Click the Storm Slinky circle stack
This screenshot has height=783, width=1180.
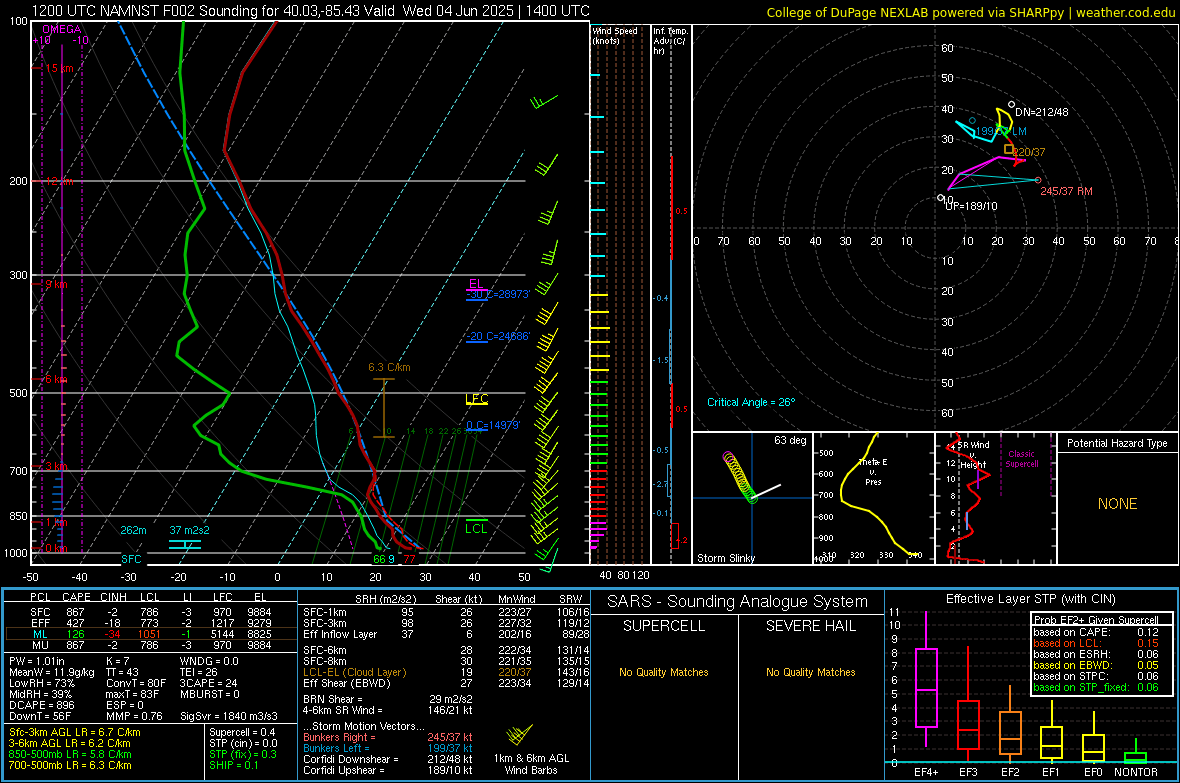(738, 477)
